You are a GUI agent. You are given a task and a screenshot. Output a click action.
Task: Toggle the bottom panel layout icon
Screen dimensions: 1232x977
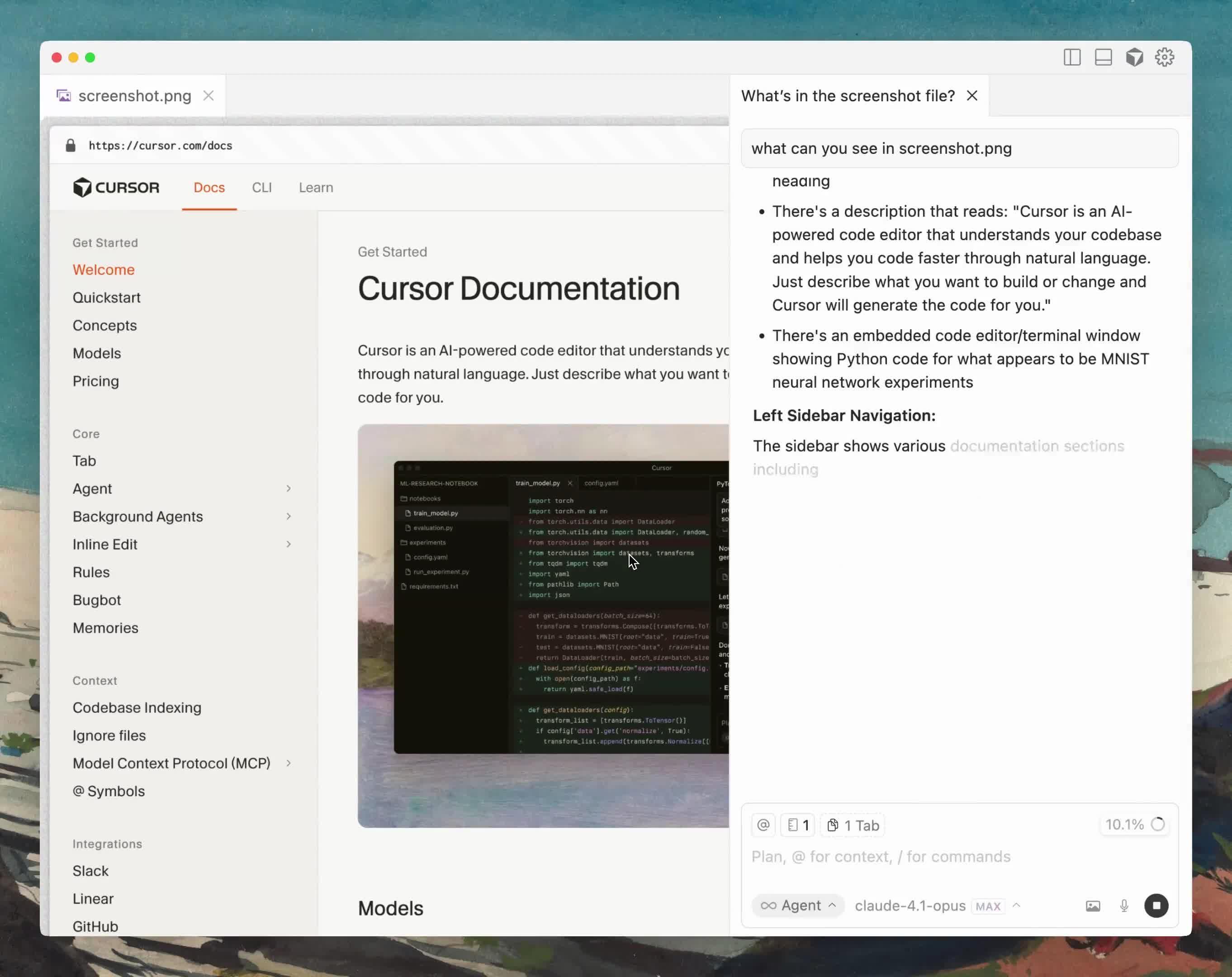1103,58
